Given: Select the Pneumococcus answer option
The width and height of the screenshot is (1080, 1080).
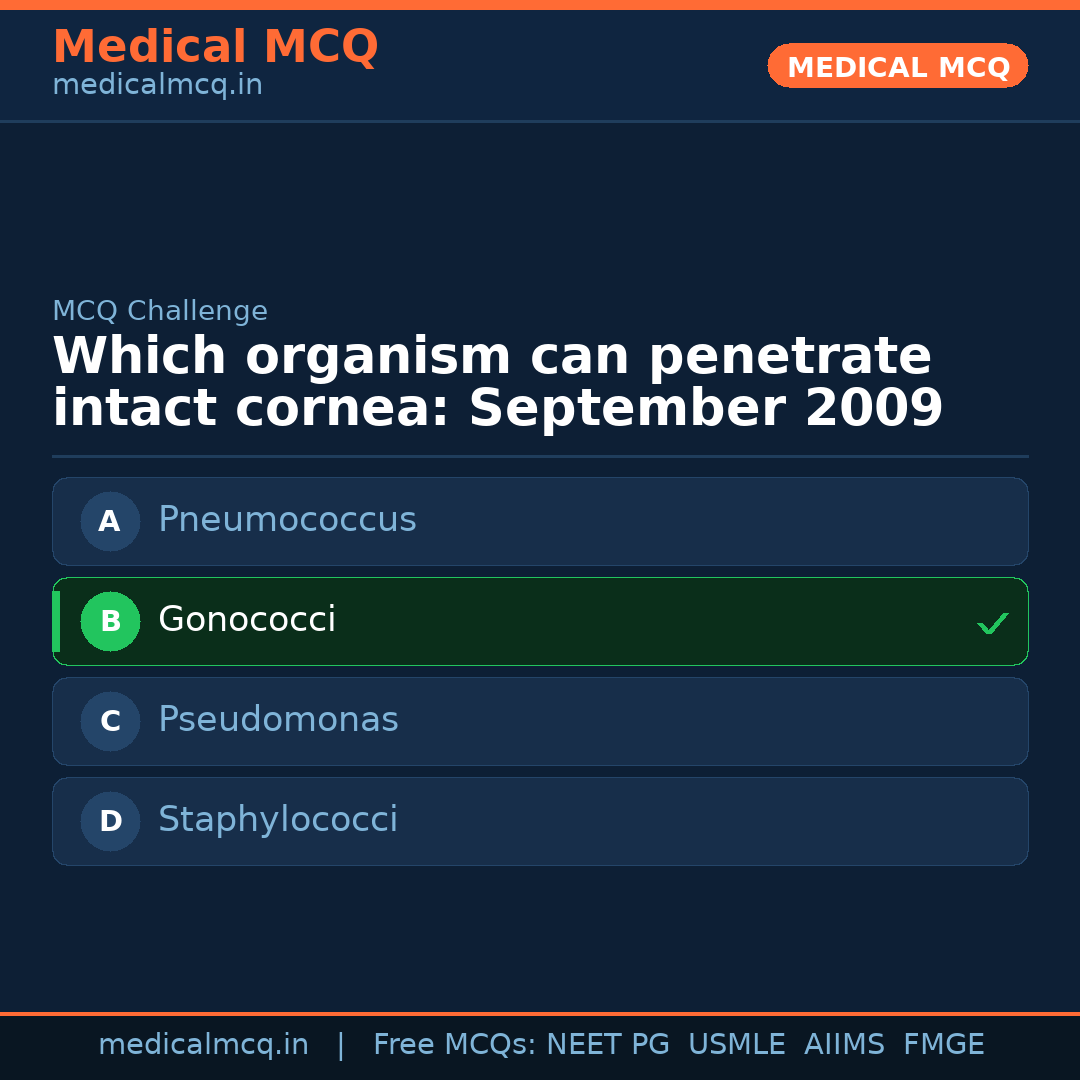Looking at the screenshot, I should [x=540, y=521].
